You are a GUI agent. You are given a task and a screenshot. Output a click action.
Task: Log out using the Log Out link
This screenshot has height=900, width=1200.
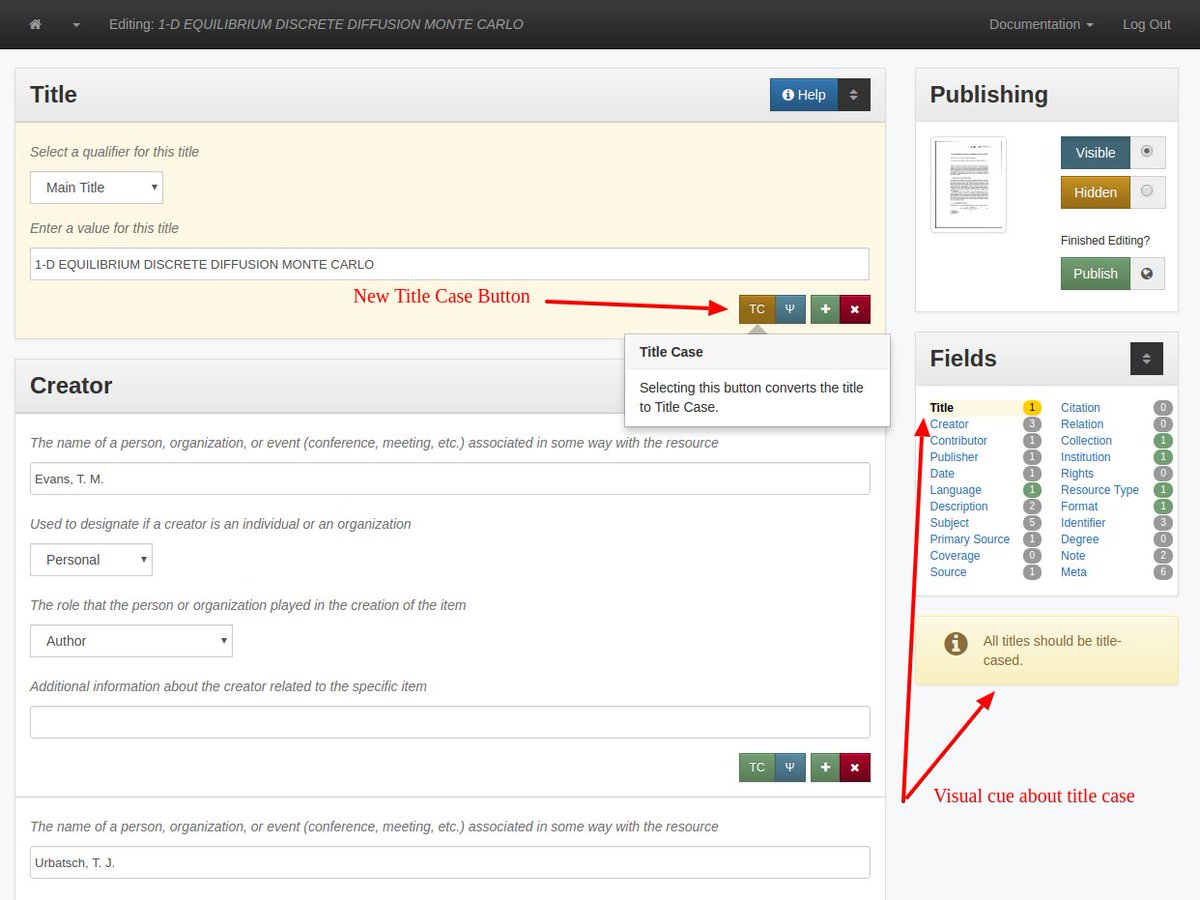[x=1146, y=24]
